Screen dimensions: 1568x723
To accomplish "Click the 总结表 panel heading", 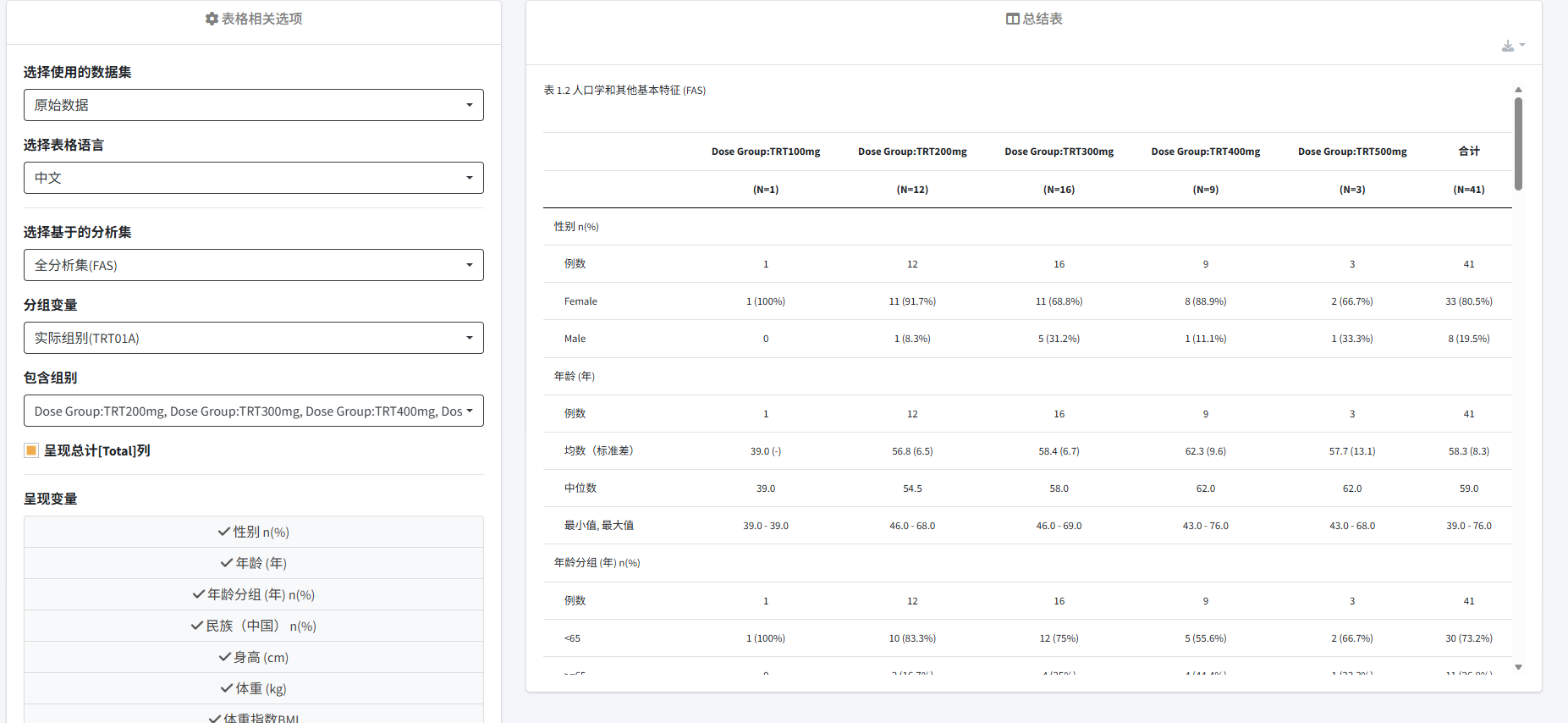I will coord(1042,19).
